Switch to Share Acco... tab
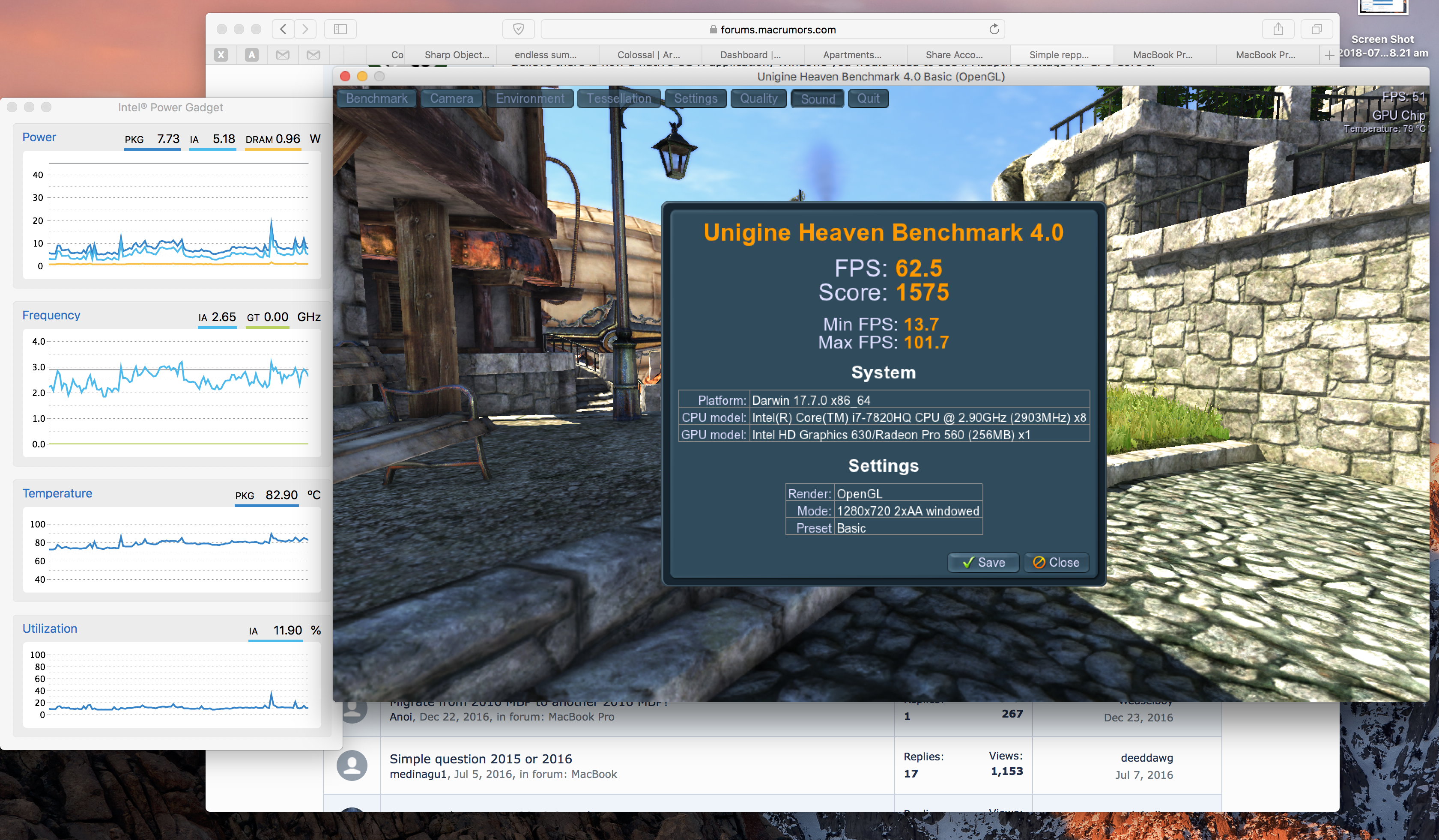Viewport: 1439px width, 840px height. tap(954, 55)
